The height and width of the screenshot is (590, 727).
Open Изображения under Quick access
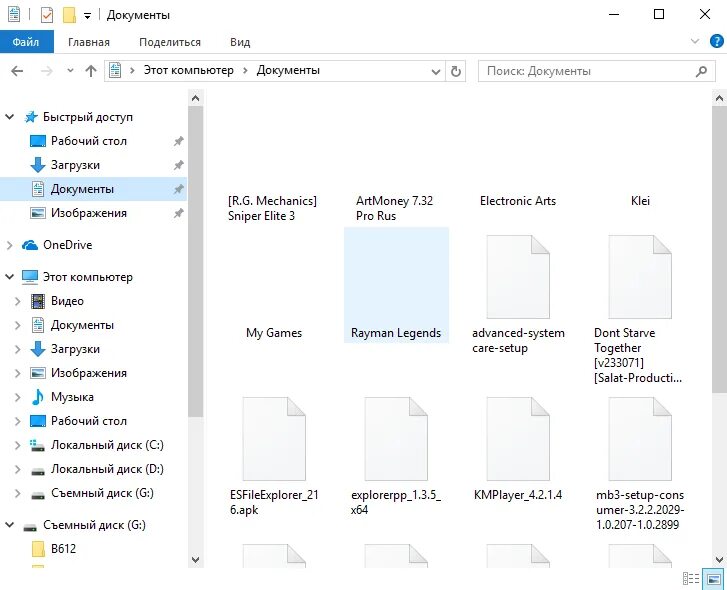coord(89,213)
